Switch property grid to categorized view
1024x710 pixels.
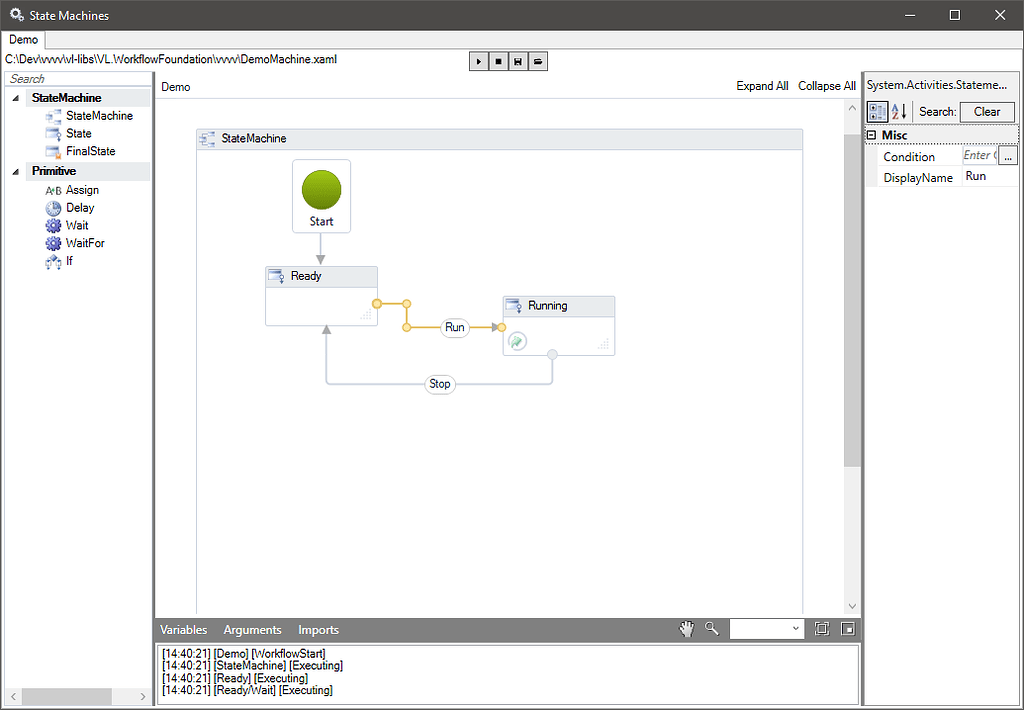click(x=876, y=111)
